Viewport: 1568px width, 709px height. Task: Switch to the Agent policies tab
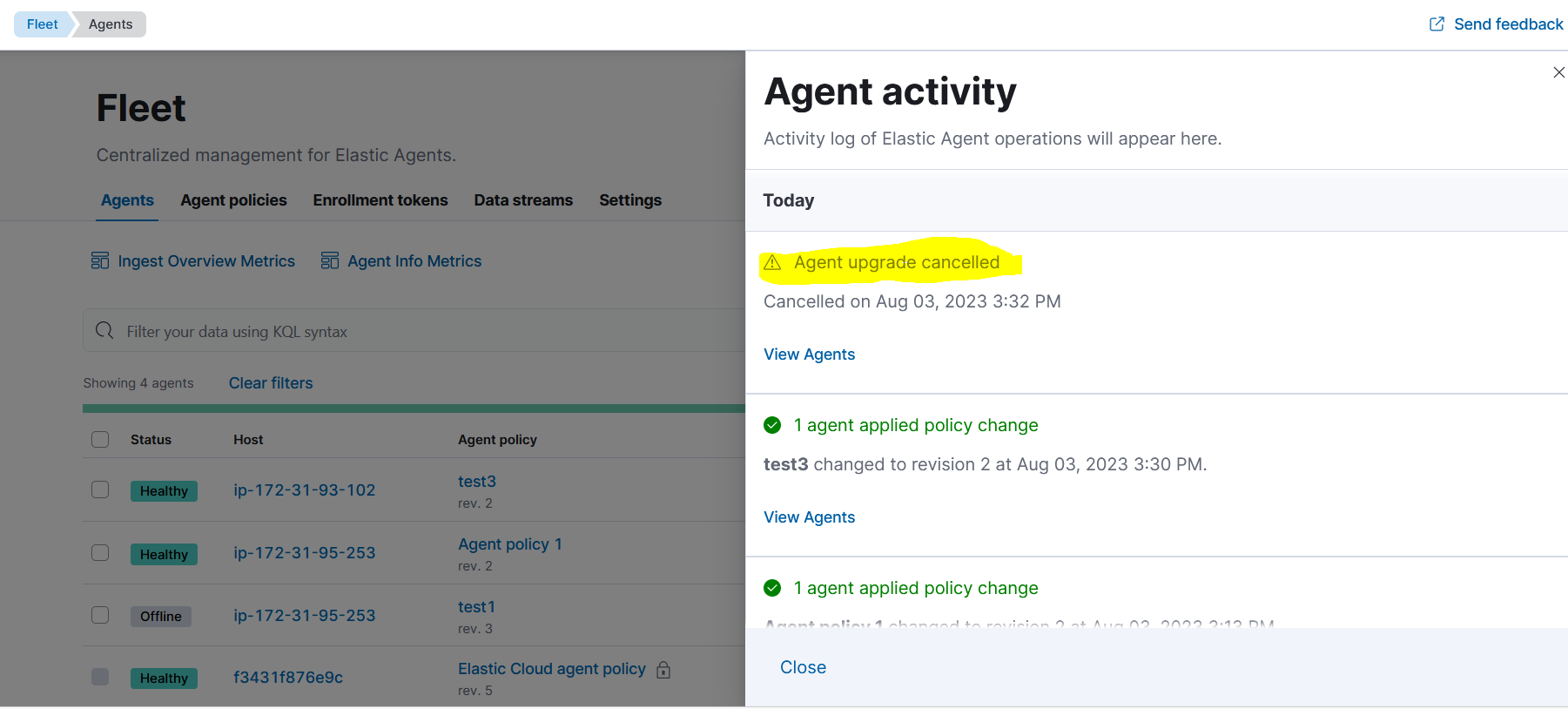point(233,199)
